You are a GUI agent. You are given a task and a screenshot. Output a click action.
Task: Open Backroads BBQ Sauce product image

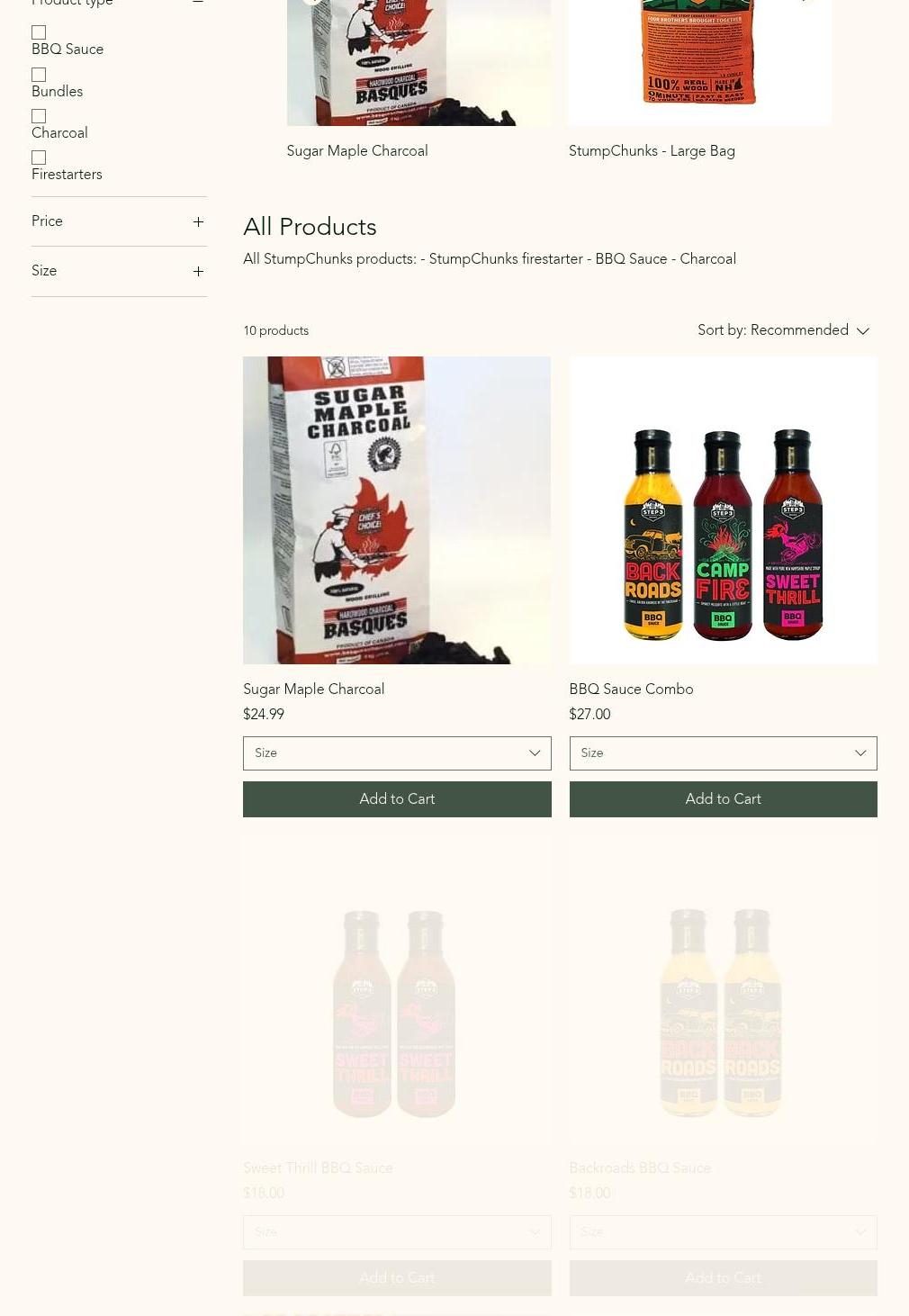coord(723,990)
